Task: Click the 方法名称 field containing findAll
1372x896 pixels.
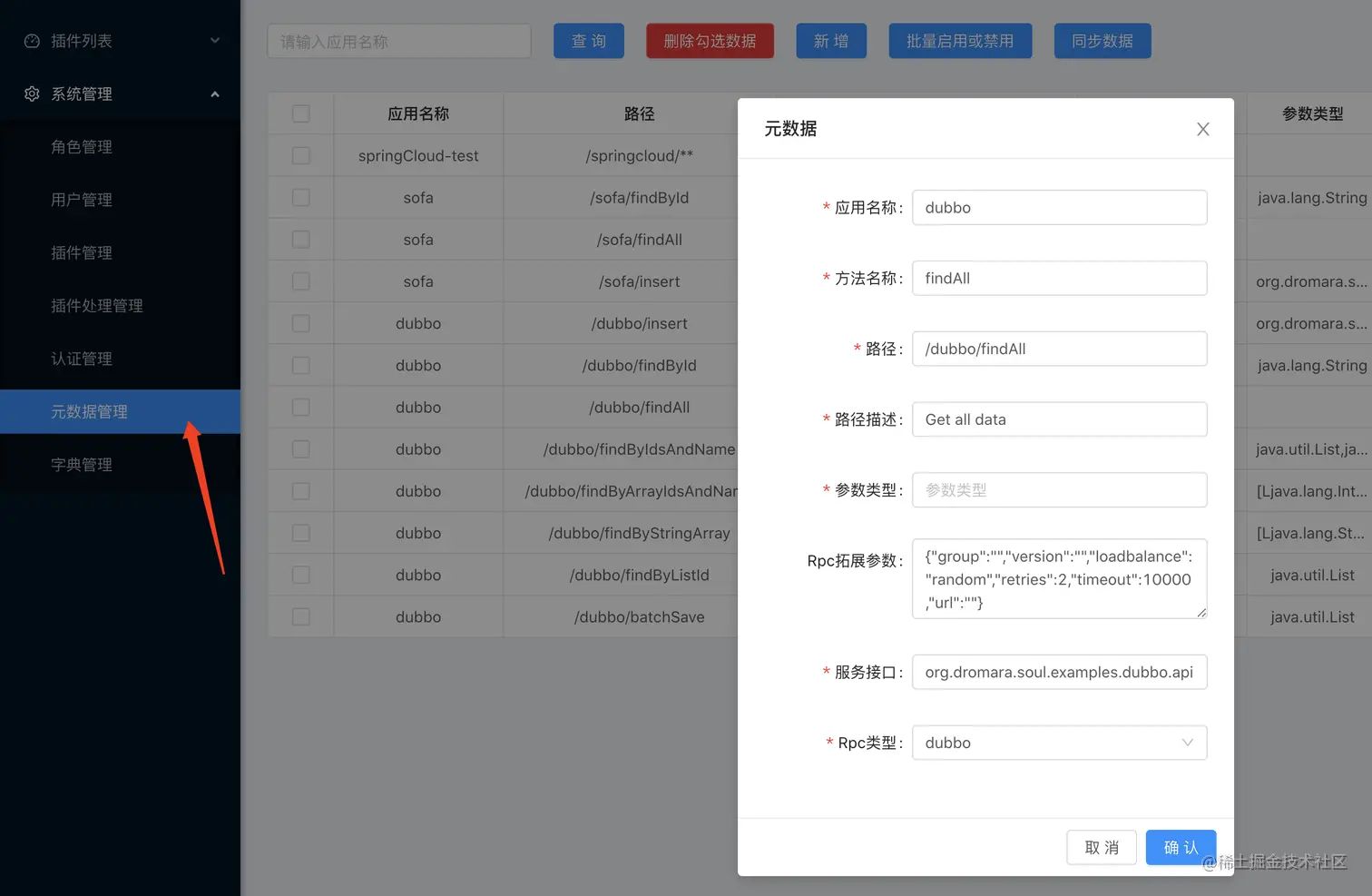Action: pos(1059,278)
